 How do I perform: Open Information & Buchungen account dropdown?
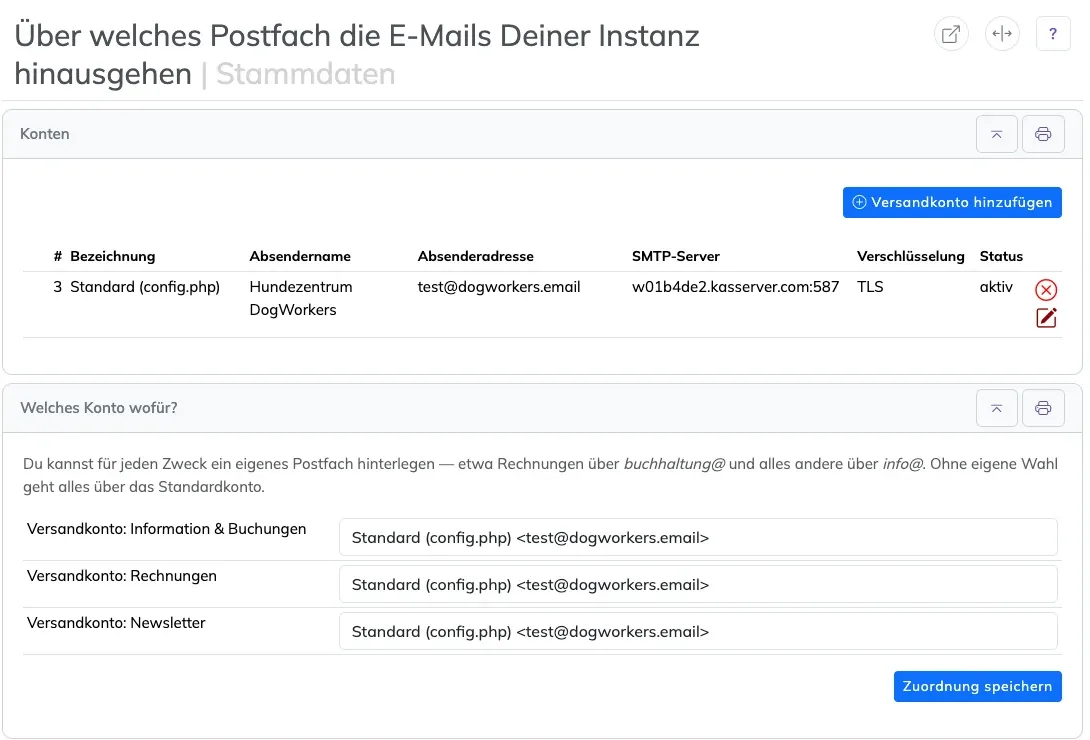(x=698, y=537)
